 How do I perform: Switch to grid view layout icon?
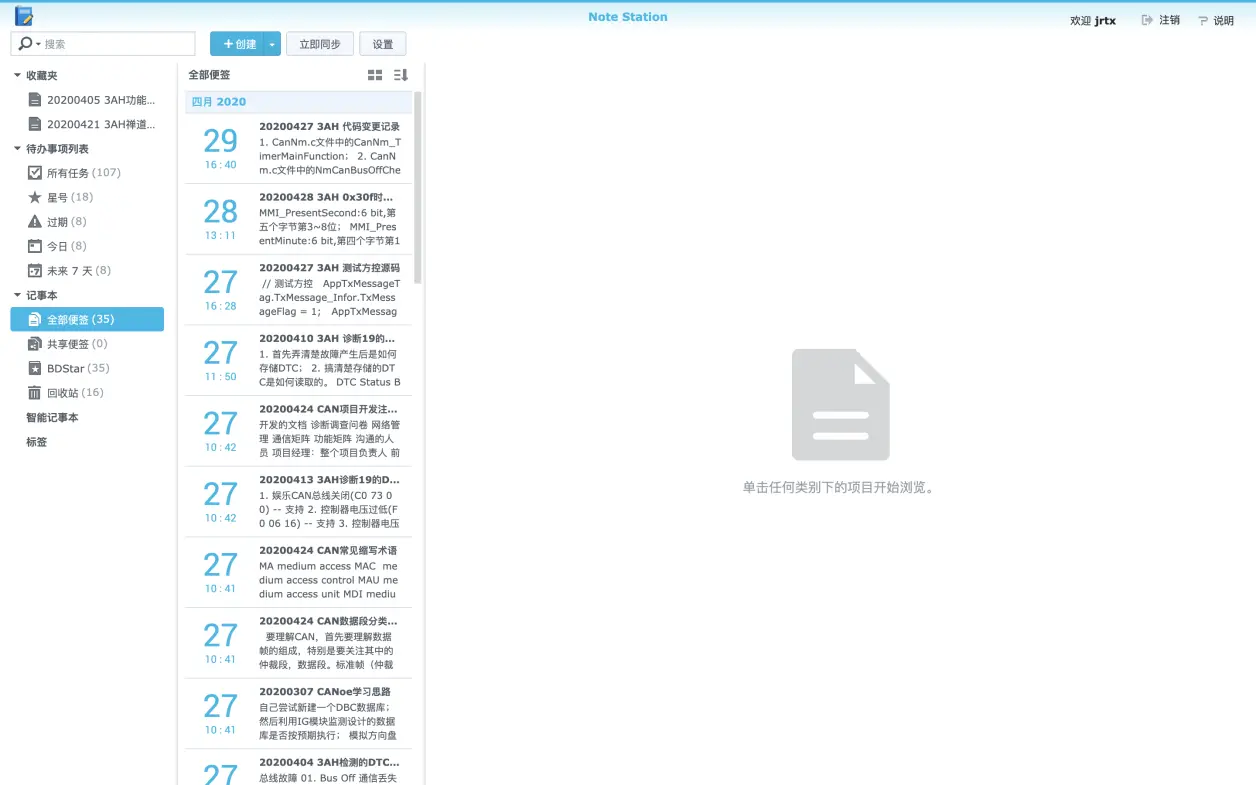tap(374, 74)
